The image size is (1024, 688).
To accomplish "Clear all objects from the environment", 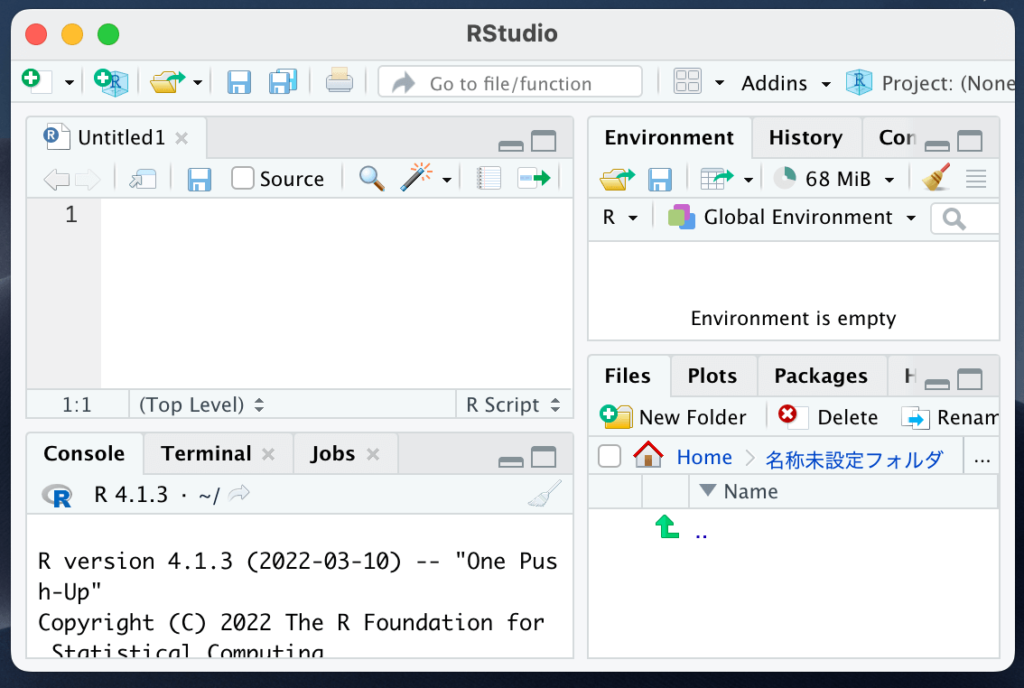I will 936,178.
